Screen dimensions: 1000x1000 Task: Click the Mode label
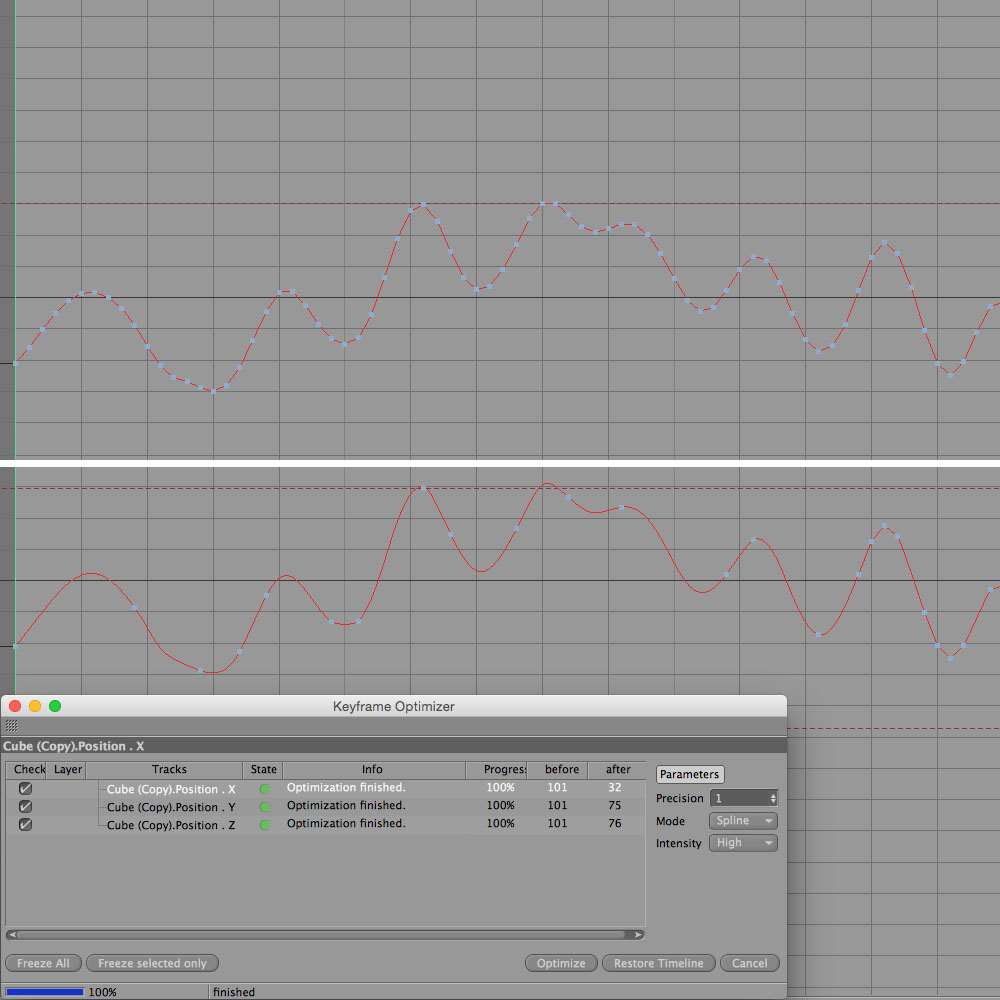(x=670, y=821)
